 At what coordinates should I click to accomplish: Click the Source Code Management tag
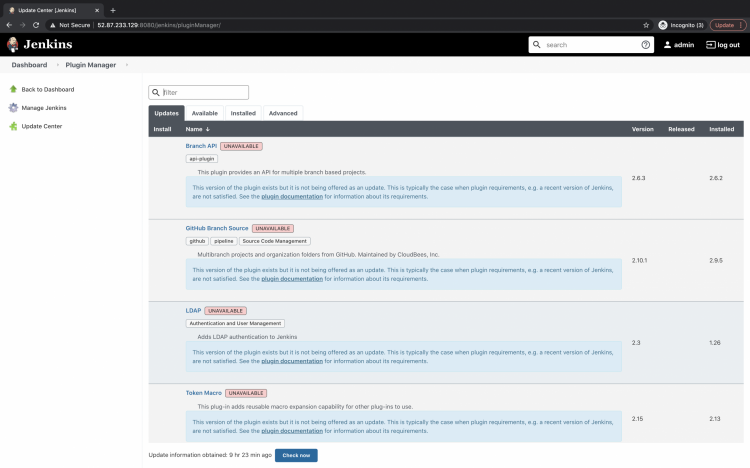pyautogui.click(x=275, y=241)
